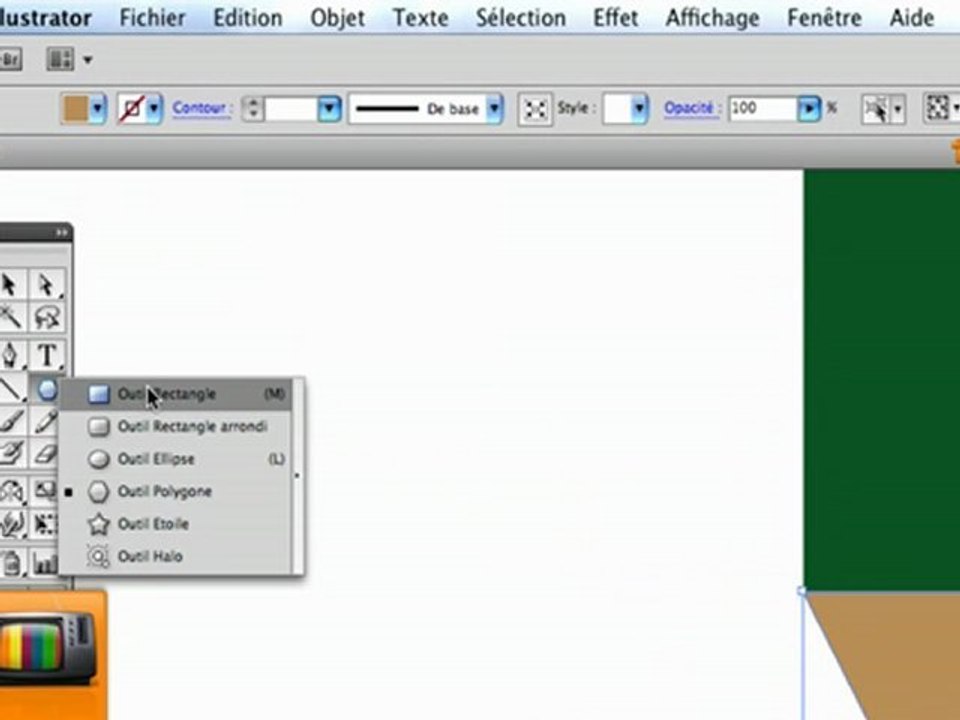960x720 pixels.
Task: Click the opacity field showing 100
Action: (763, 109)
